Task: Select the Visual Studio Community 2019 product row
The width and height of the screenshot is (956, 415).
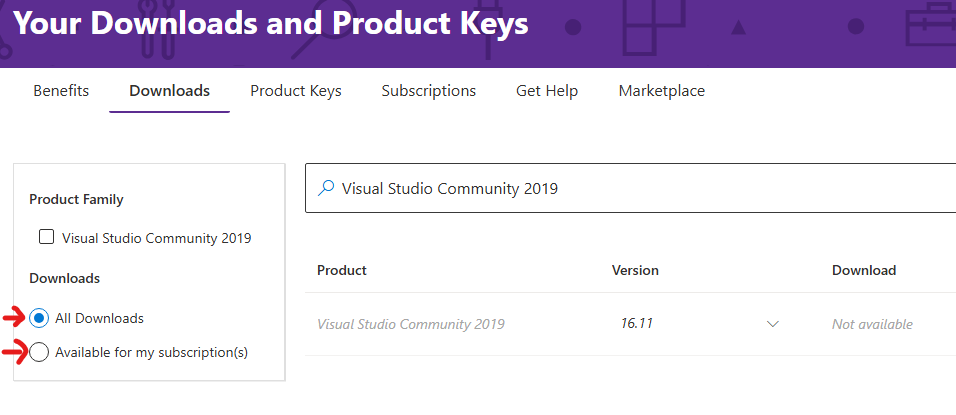Action: click(630, 324)
